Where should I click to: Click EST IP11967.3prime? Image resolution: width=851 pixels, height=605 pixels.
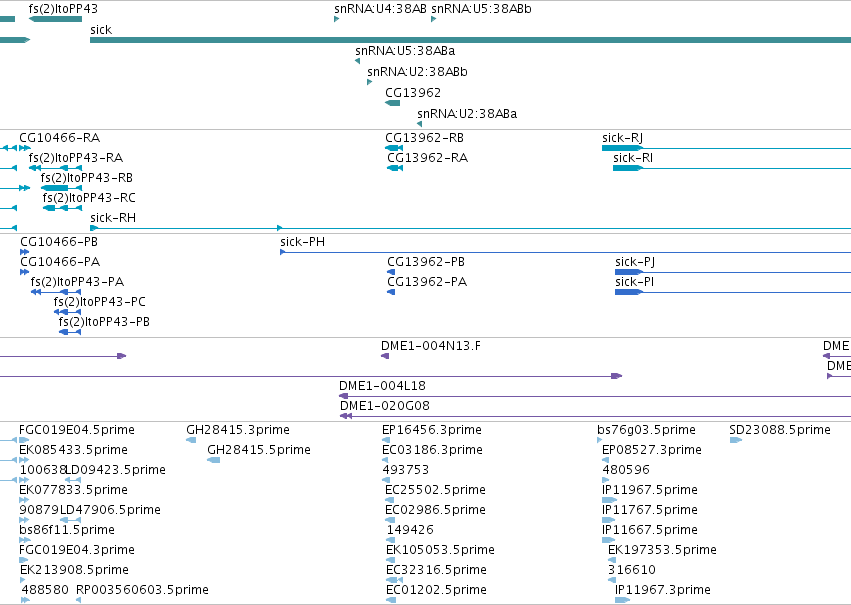tap(663, 590)
